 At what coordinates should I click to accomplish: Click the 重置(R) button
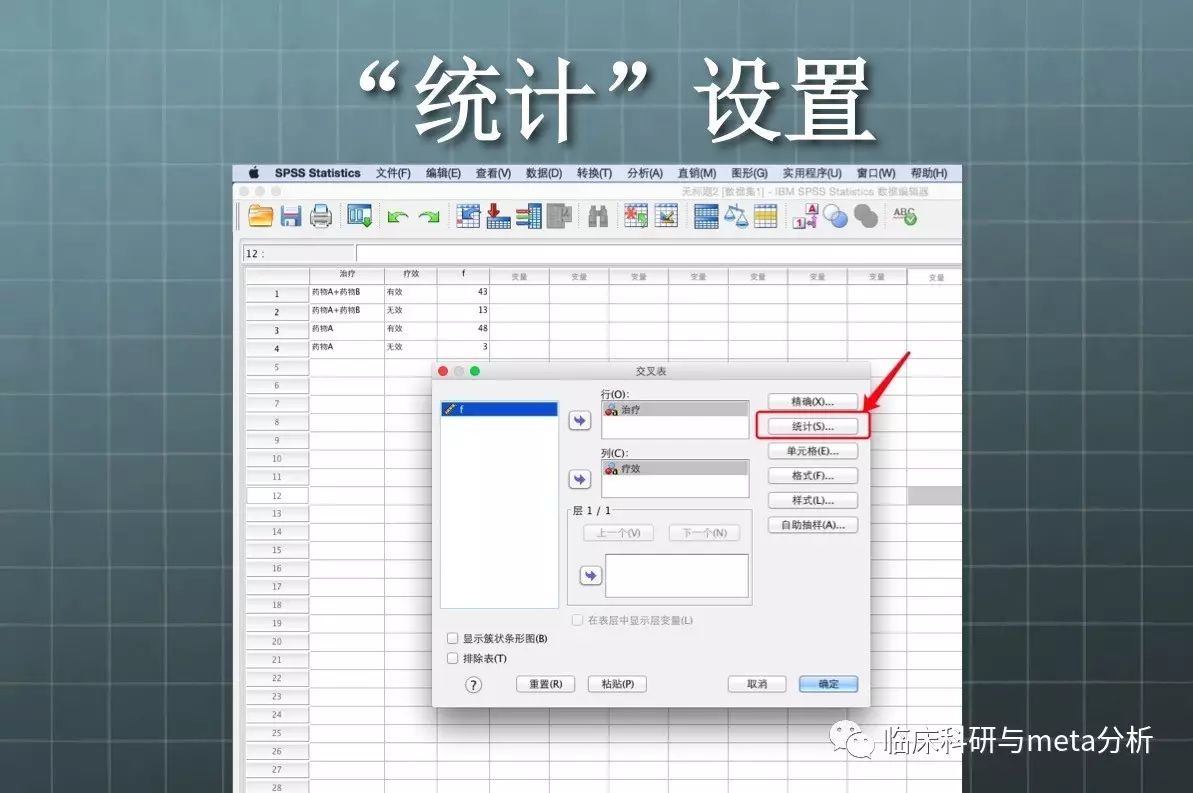(x=546, y=684)
